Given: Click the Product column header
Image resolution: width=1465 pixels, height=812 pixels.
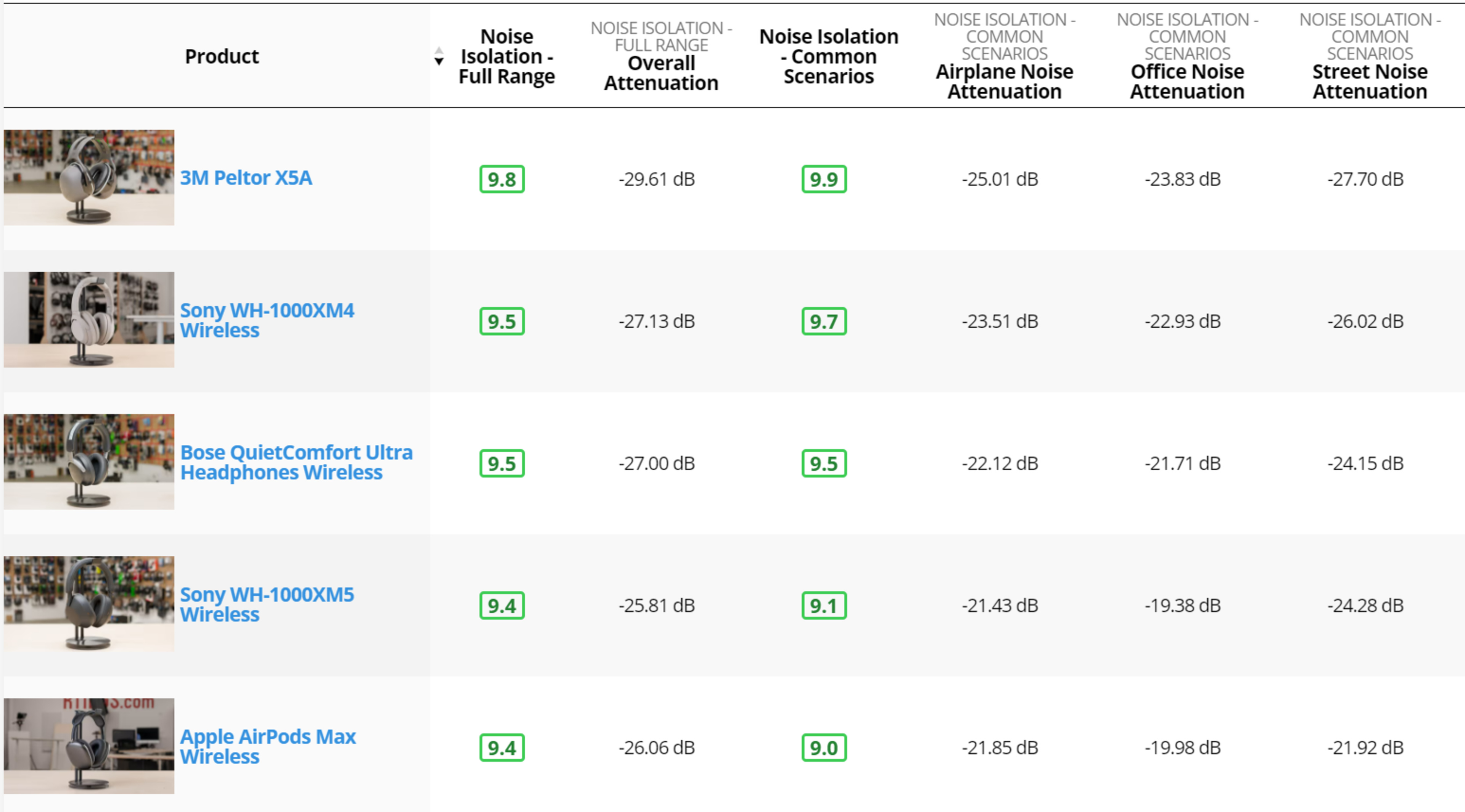Looking at the screenshot, I should click(222, 56).
